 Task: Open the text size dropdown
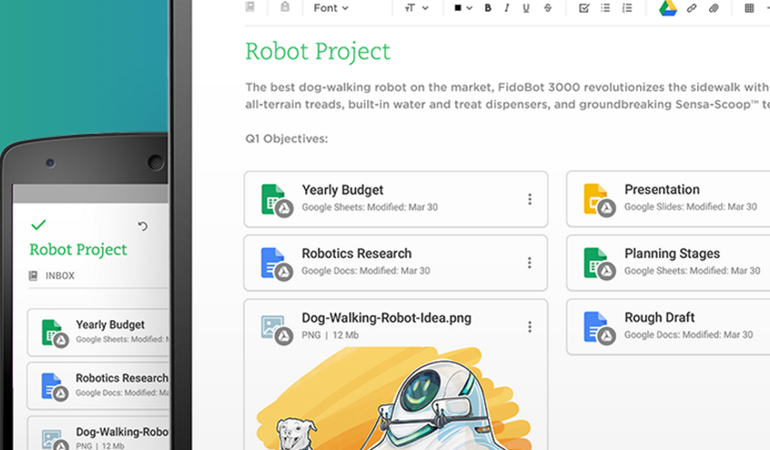coord(416,8)
